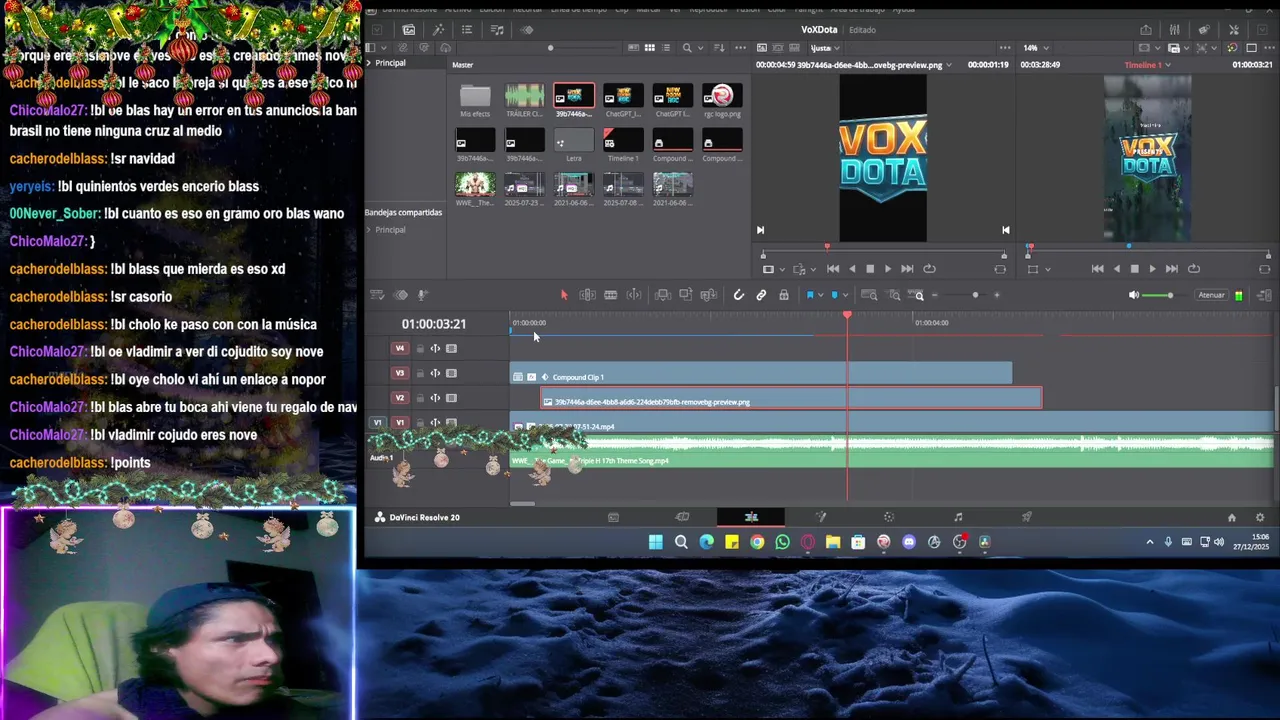1280x720 pixels.
Task: Open the Quick Export icon
Action: 1146,30
